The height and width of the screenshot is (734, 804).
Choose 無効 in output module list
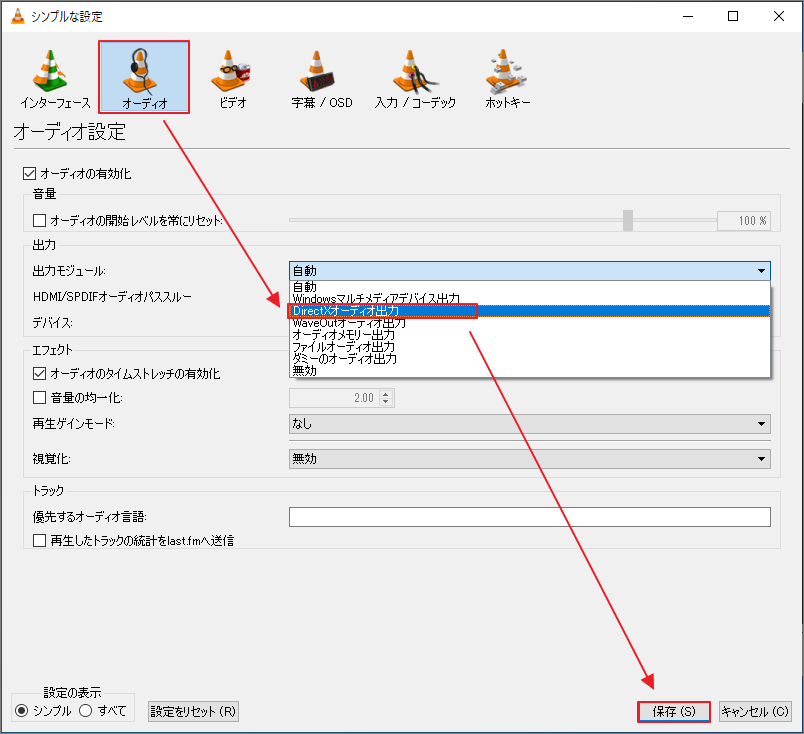(530, 370)
